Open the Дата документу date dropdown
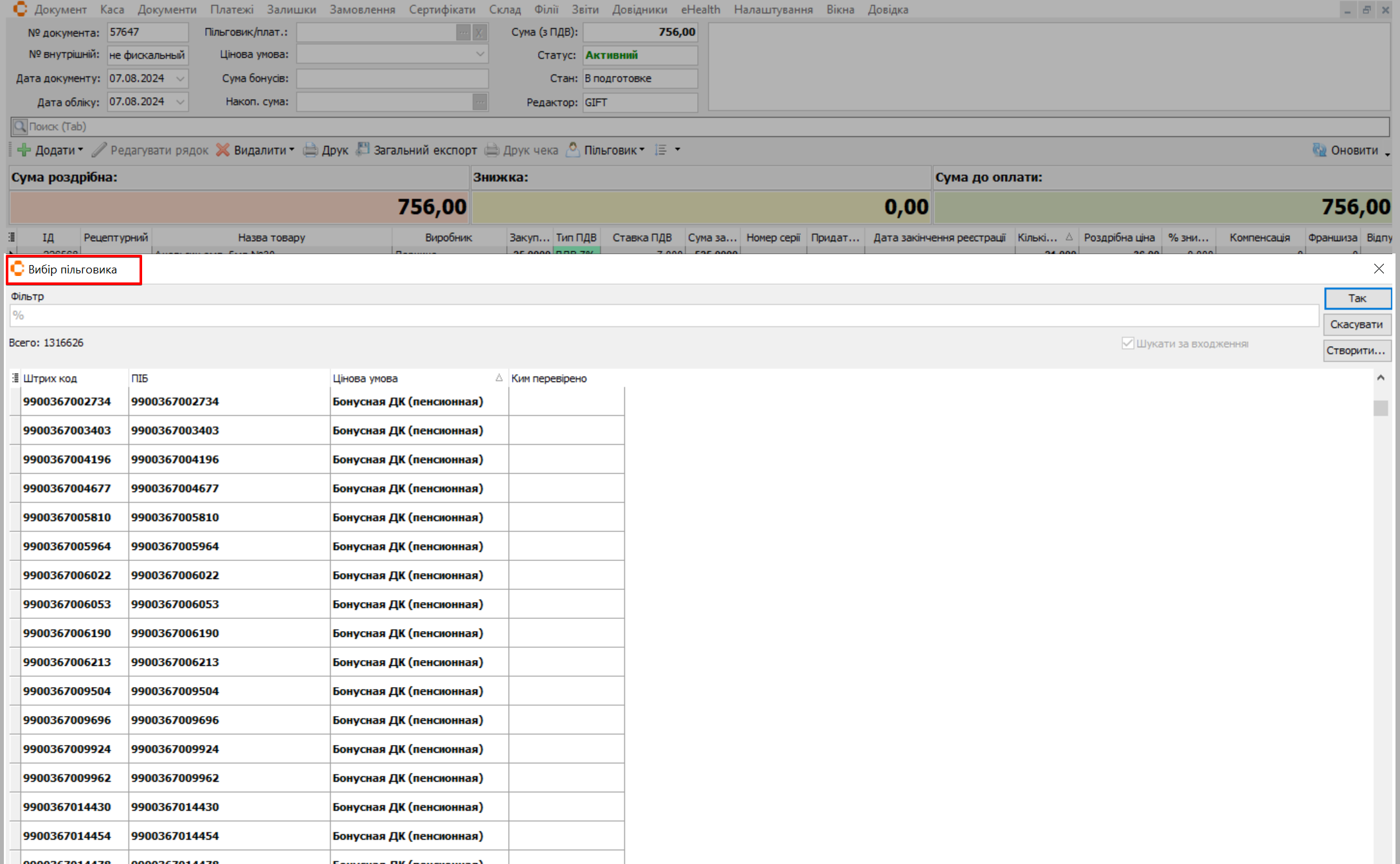This screenshot has width=1400, height=864. [180, 78]
